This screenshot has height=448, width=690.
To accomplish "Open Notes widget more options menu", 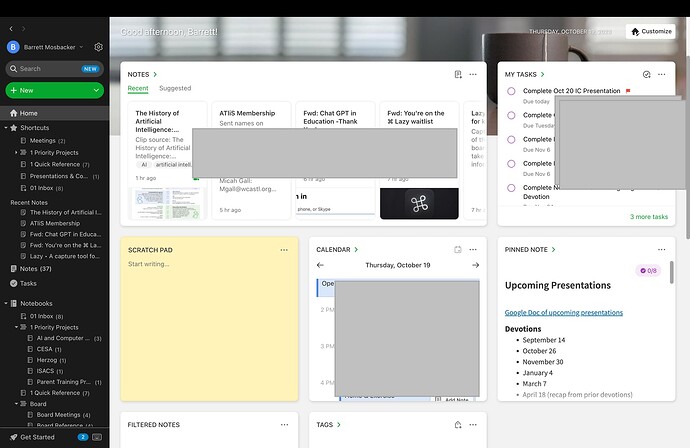I will [473, 74].
